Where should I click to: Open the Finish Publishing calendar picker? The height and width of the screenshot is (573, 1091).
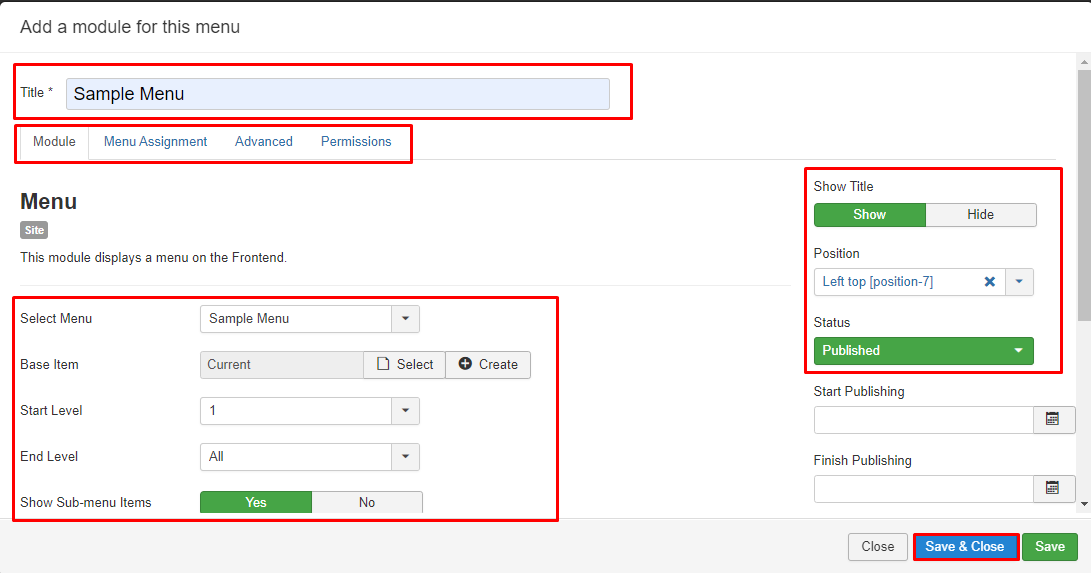pyautogui.click(x=1053, y=489)
